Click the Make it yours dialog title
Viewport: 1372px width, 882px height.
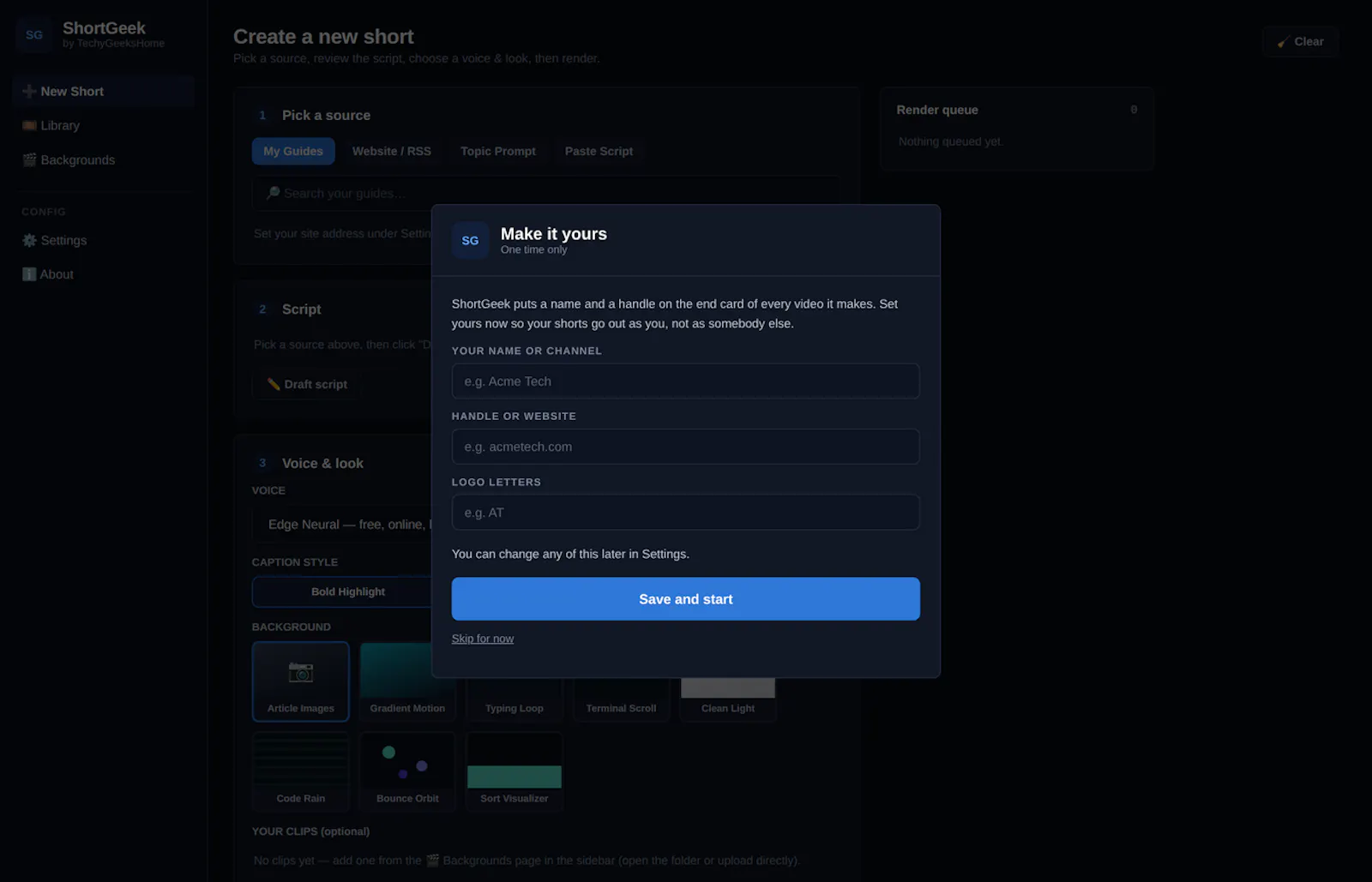[x=554, y=234]
